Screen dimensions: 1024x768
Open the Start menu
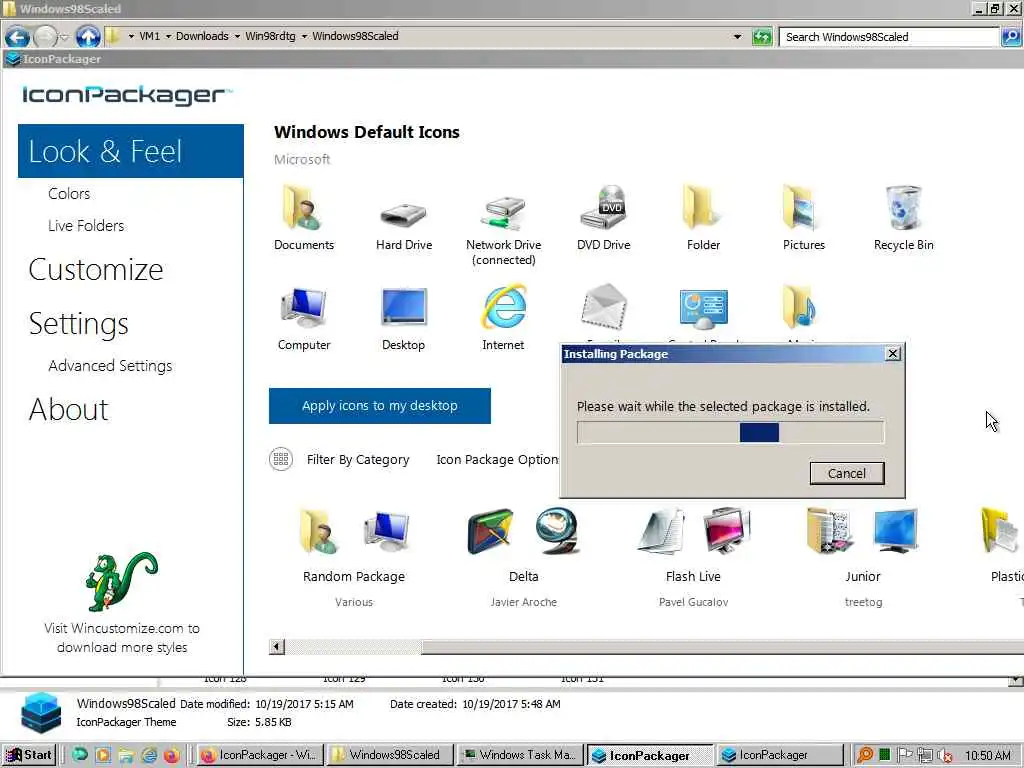(x=29, y=755)
